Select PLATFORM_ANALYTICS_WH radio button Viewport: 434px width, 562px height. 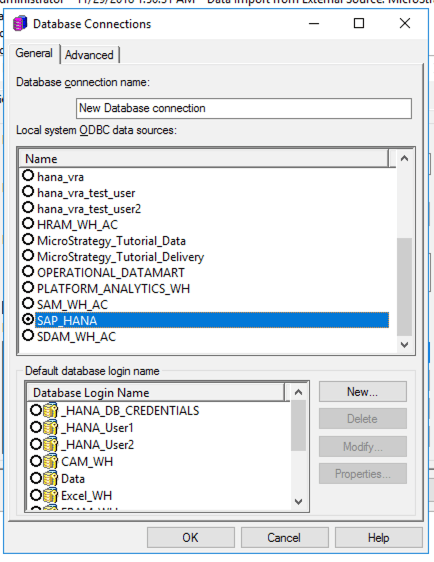[28, 287]
